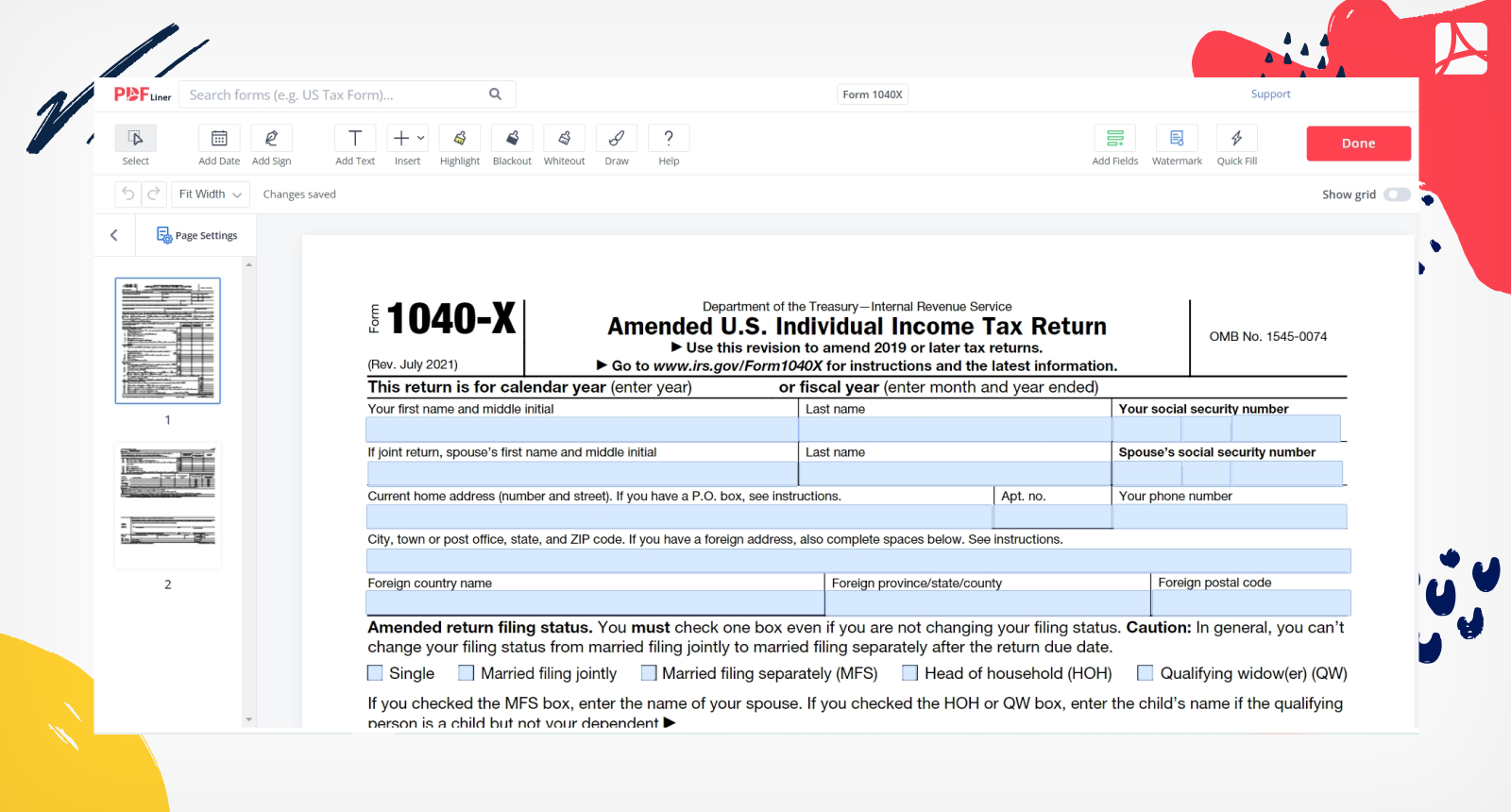
Task: Click the Form 1040X document title
Action: click(873, 94)
